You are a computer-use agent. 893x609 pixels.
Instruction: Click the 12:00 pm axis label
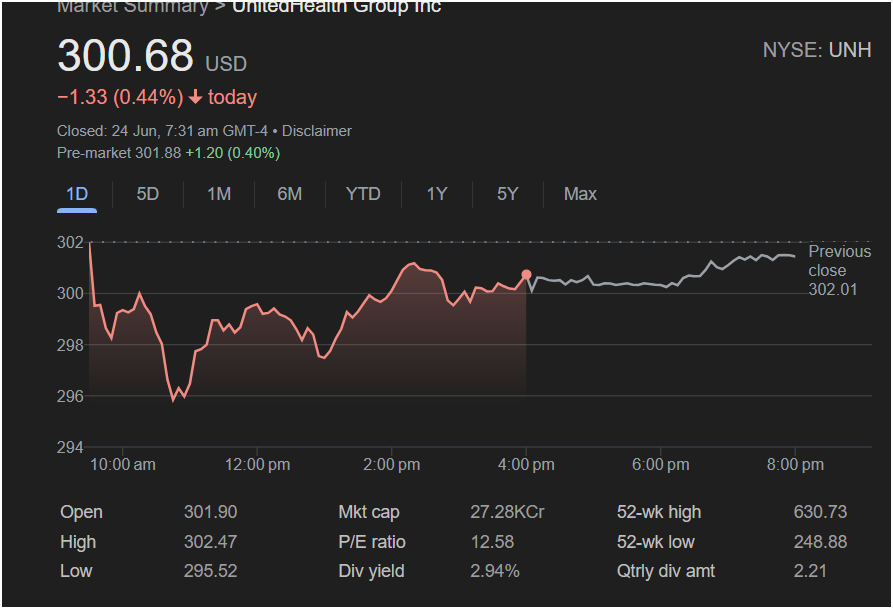[x=257, y=465]
